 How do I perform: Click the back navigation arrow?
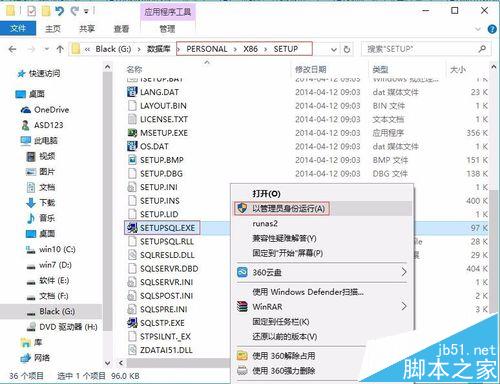point(12,49)
